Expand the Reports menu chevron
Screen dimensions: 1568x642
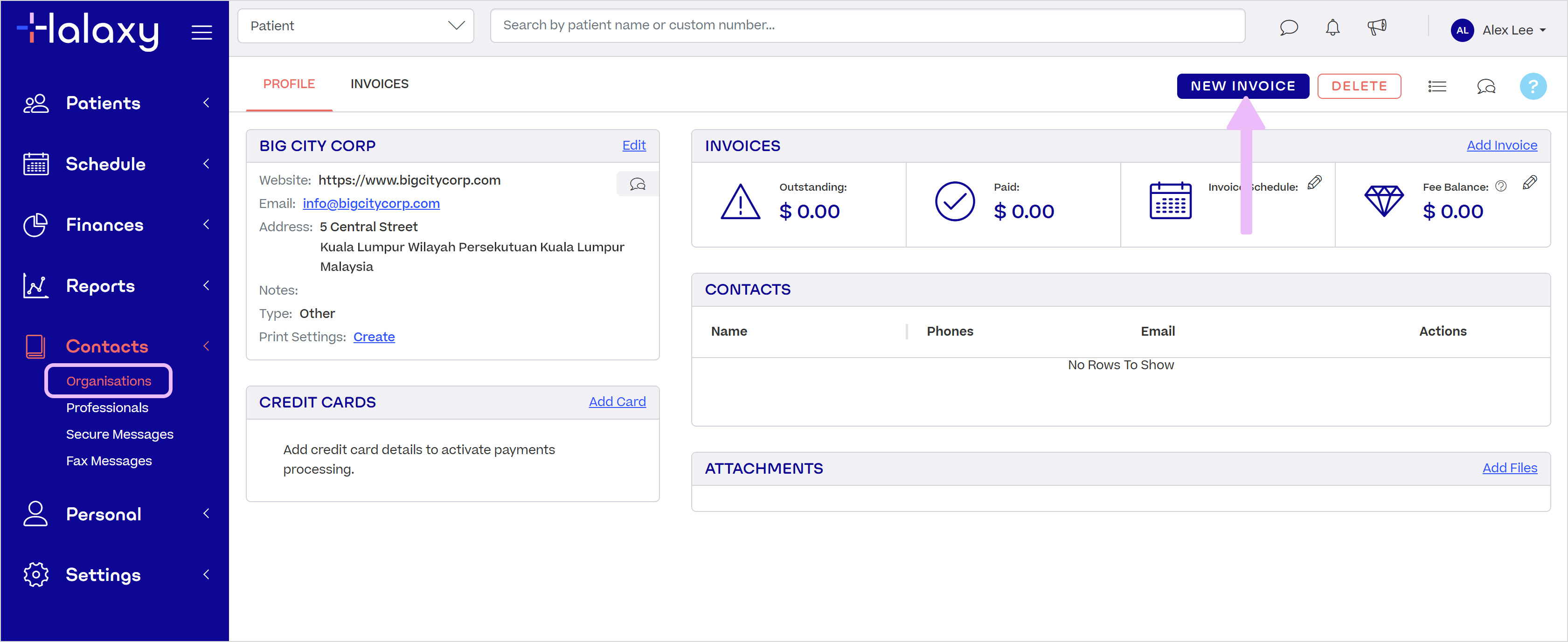(206, 285)
